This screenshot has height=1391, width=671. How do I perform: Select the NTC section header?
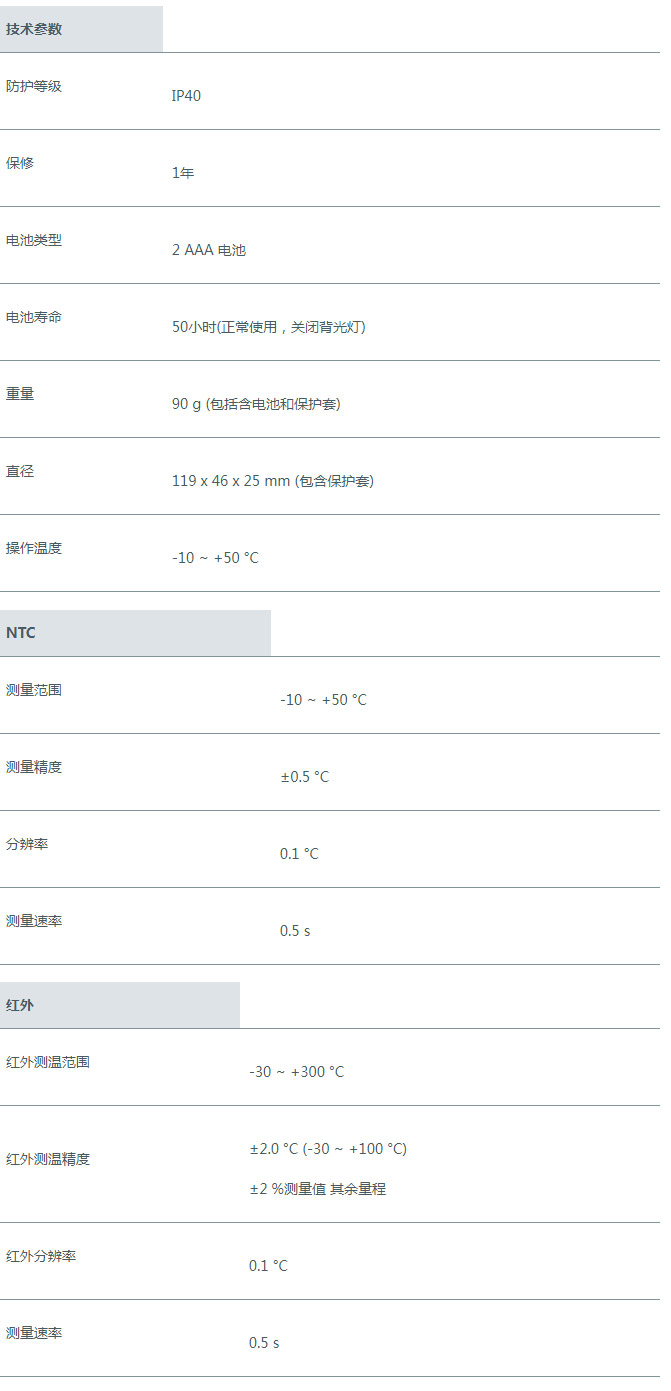coord(135,633)
